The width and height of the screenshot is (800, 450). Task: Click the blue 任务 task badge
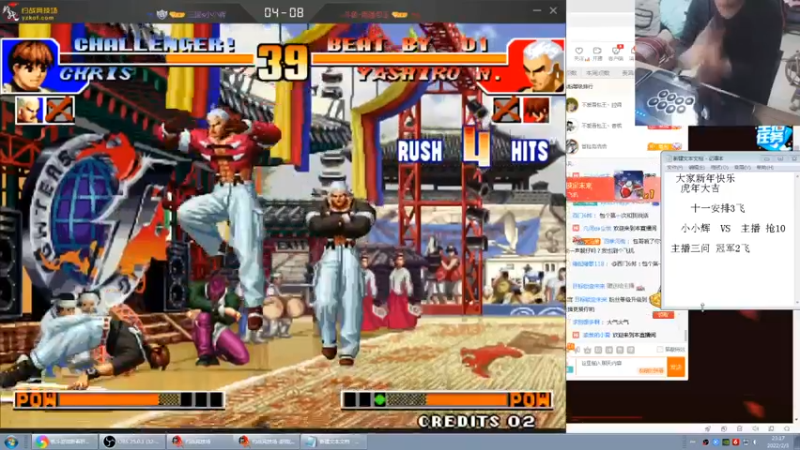click(x=773, y=138)
